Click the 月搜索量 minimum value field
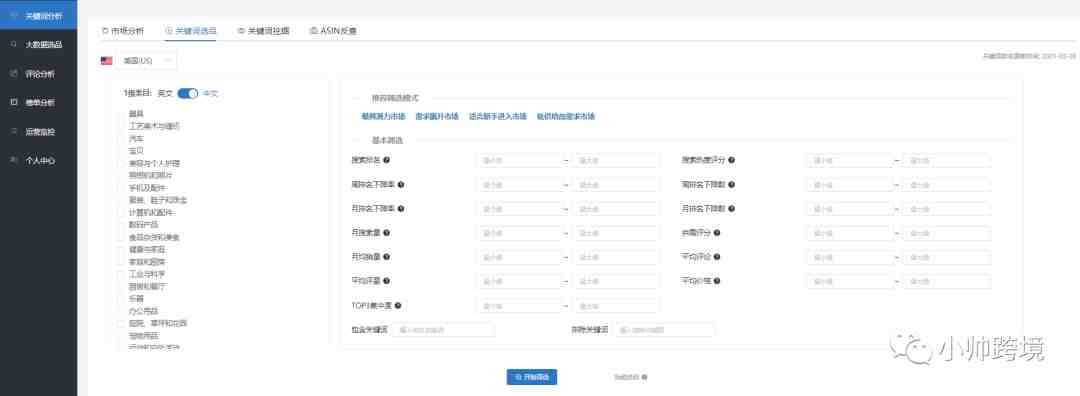The height and width of the screenshot is (396, 1080). pyautogui.click(x=519, y=233)
